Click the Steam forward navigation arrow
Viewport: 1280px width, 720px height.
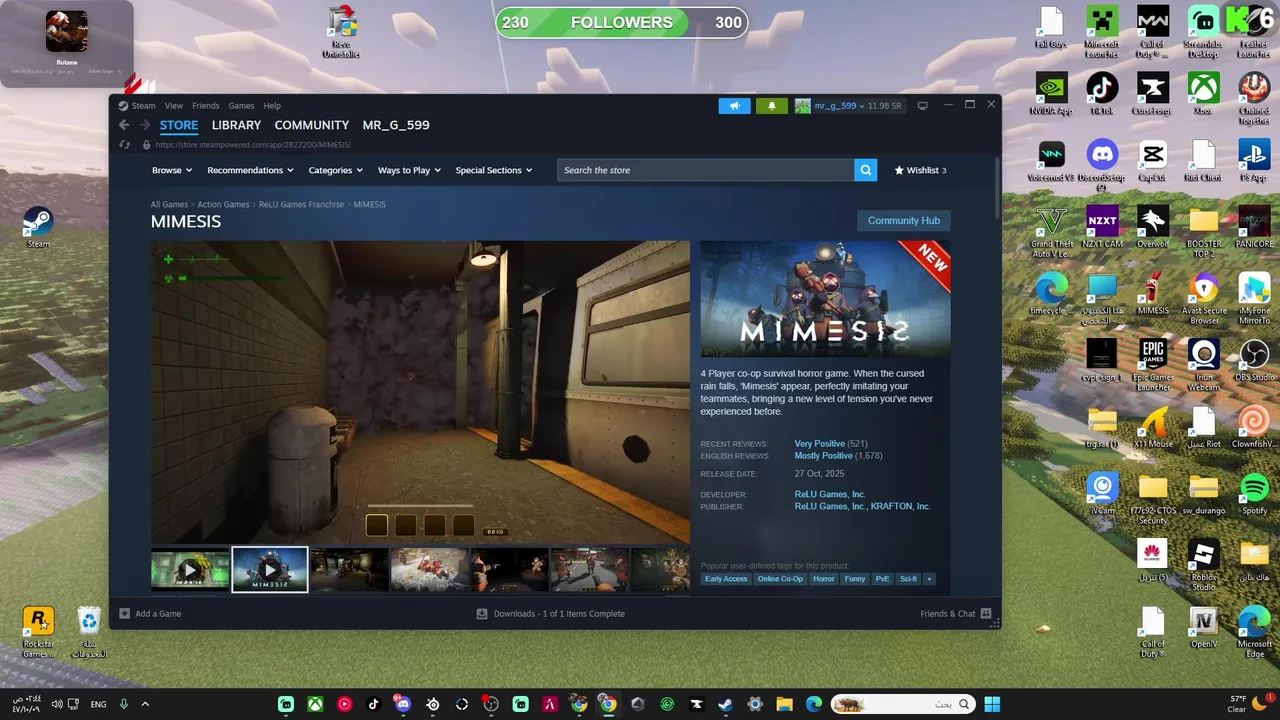click(x=145, y=125)
